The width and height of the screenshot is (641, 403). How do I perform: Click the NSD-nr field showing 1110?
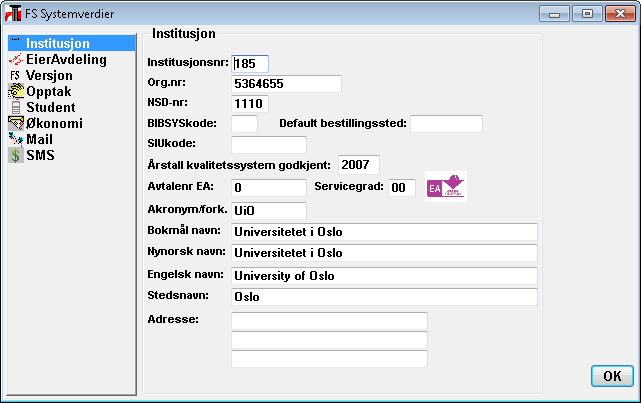tap(250, 103)
